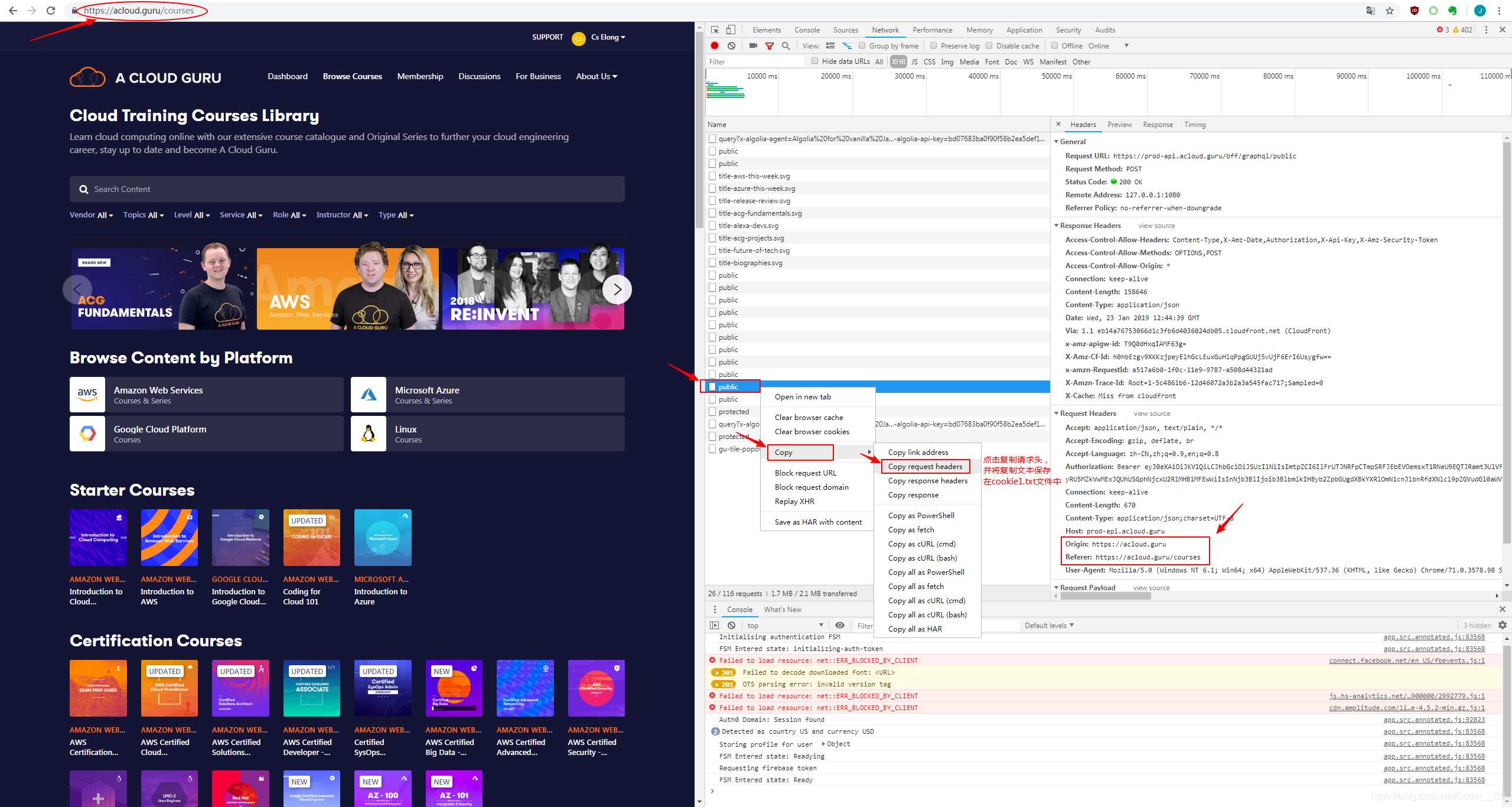Open the Chrome three-dot menu
The image size is (1512, 807).
[1499, 11]
